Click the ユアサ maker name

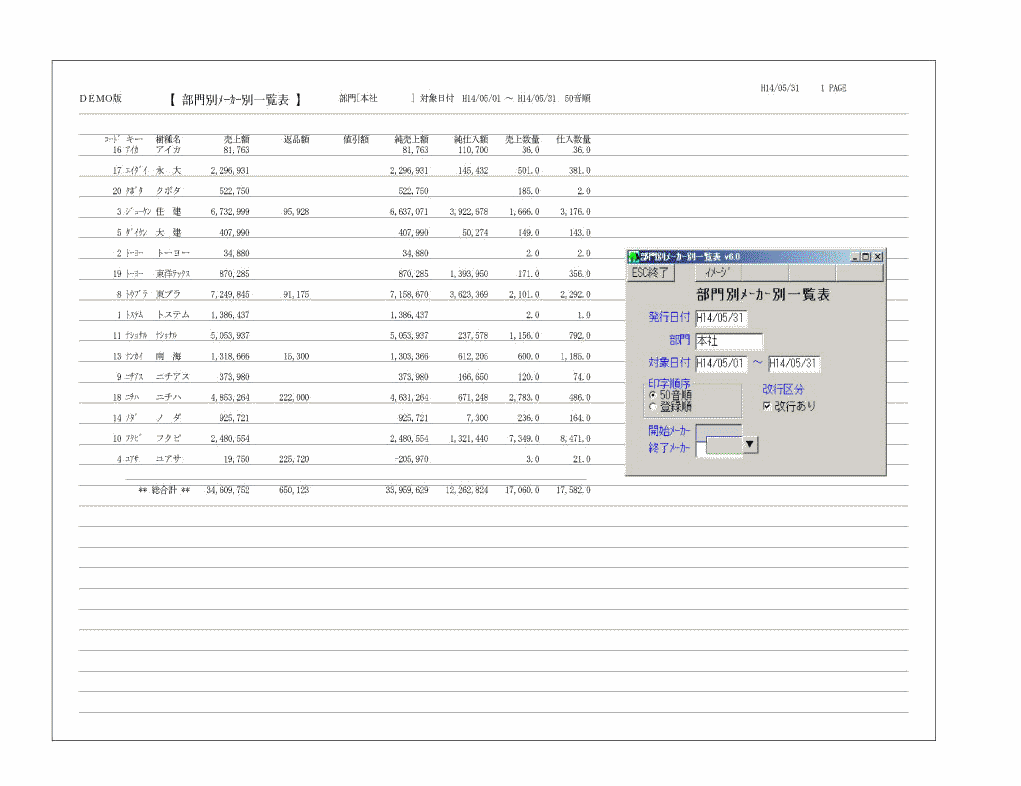(168, 459)
